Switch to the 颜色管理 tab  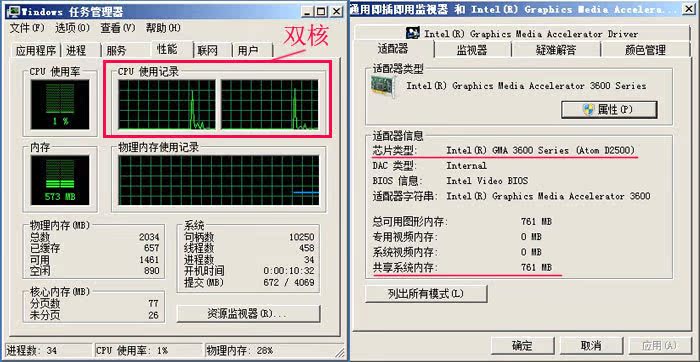pos(645,50)
